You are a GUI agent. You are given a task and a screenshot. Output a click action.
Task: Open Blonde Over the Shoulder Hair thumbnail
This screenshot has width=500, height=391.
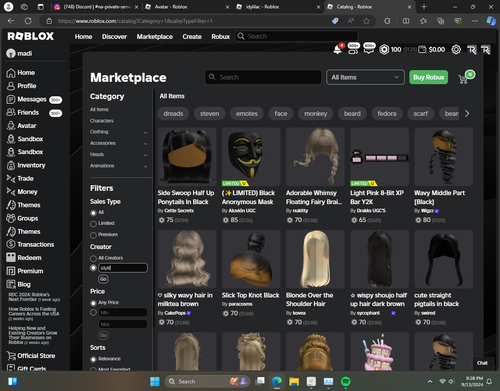click(315, 259)
